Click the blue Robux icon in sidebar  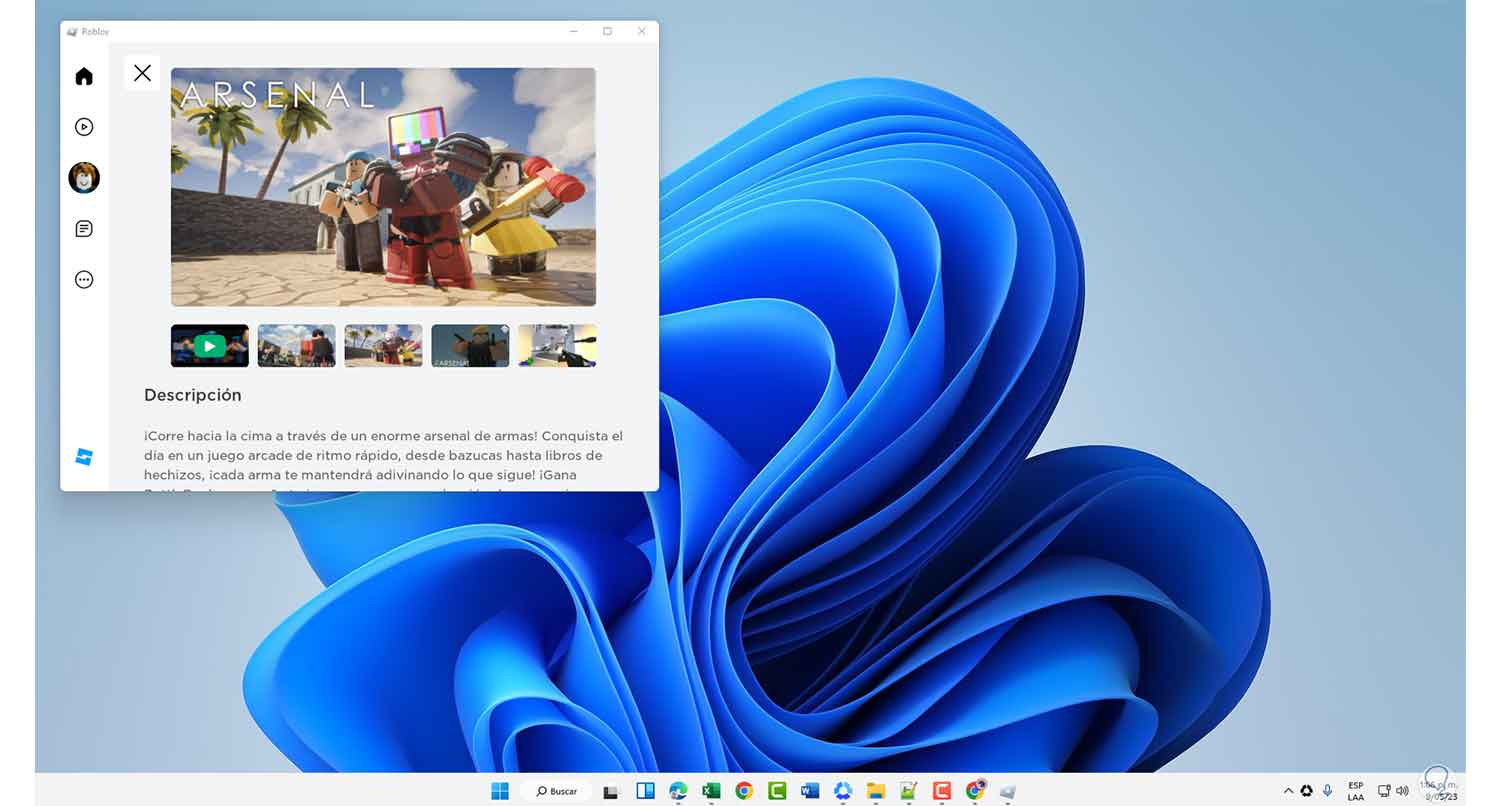84,457
